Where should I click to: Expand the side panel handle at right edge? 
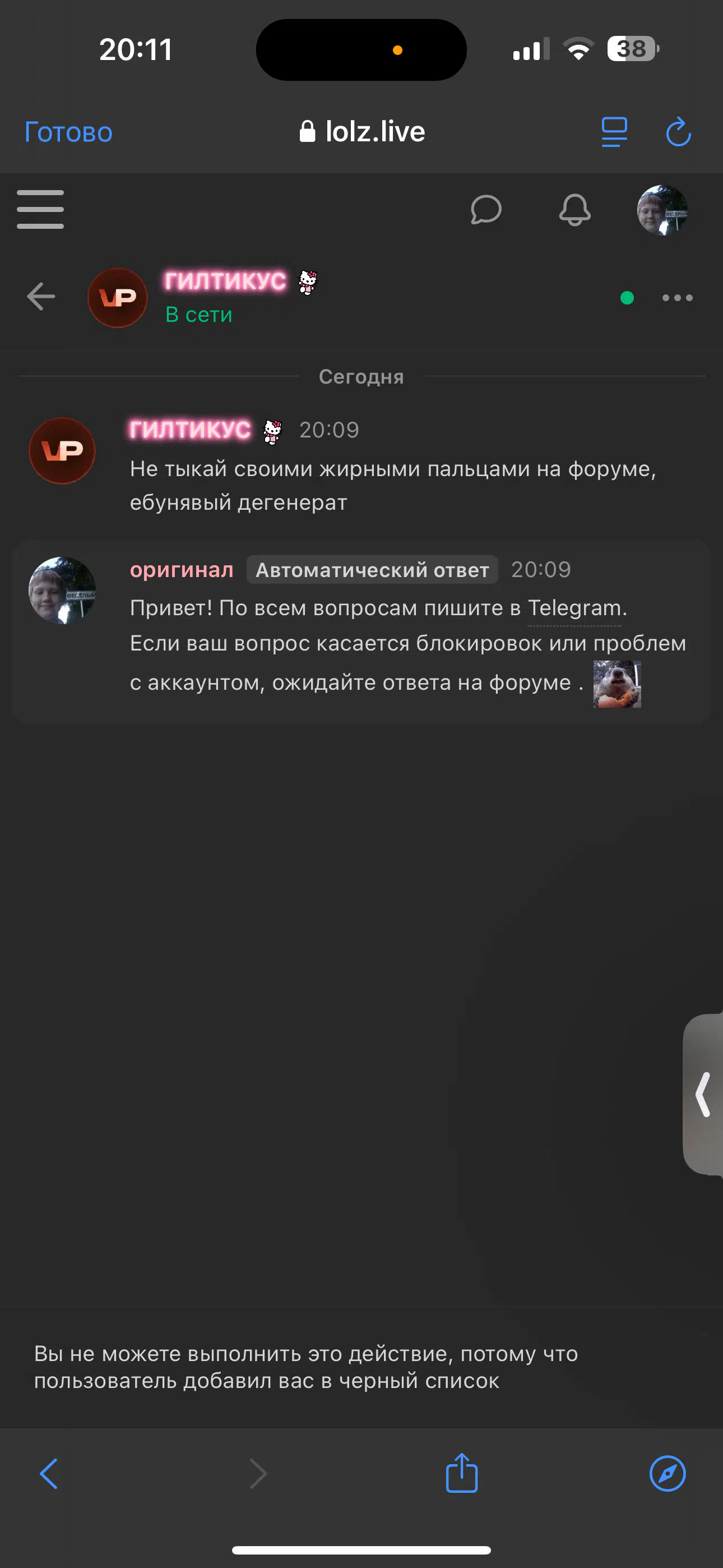coord(703,1094)
